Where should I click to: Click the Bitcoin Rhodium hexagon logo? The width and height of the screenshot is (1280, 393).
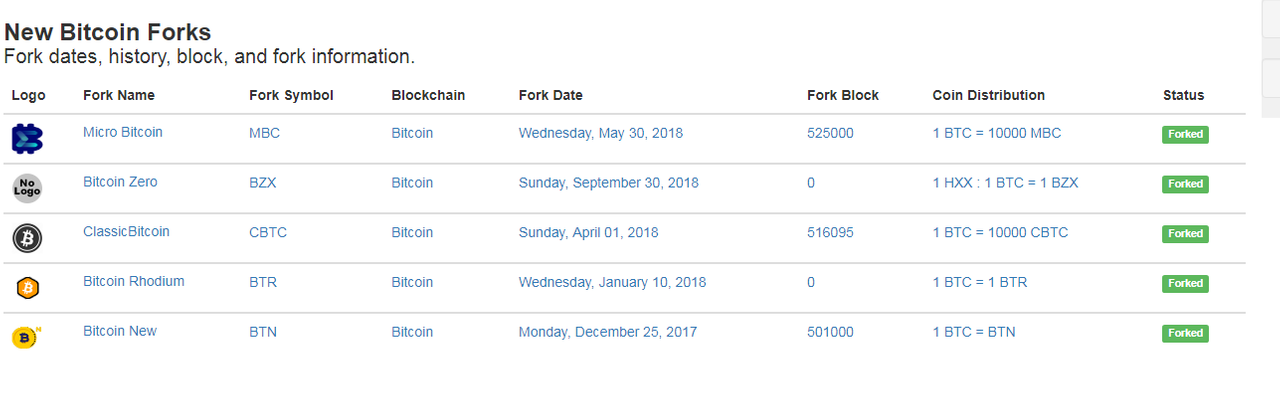tap(28, 288)
